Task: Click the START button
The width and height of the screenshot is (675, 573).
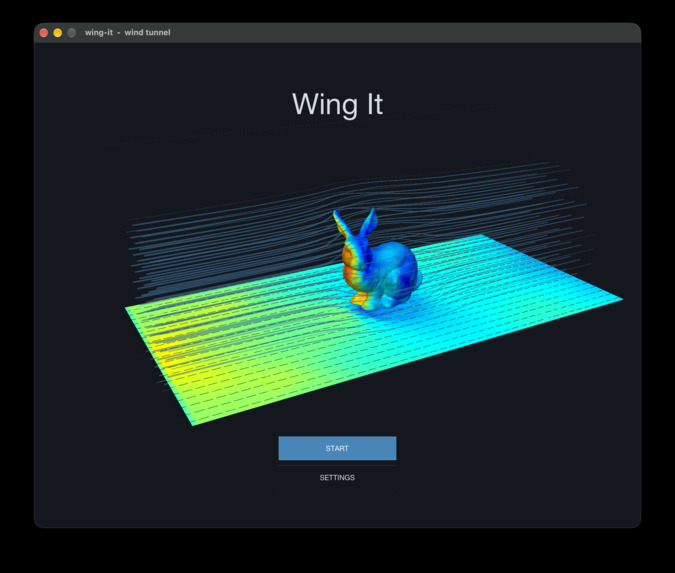Action: point(337,448)
